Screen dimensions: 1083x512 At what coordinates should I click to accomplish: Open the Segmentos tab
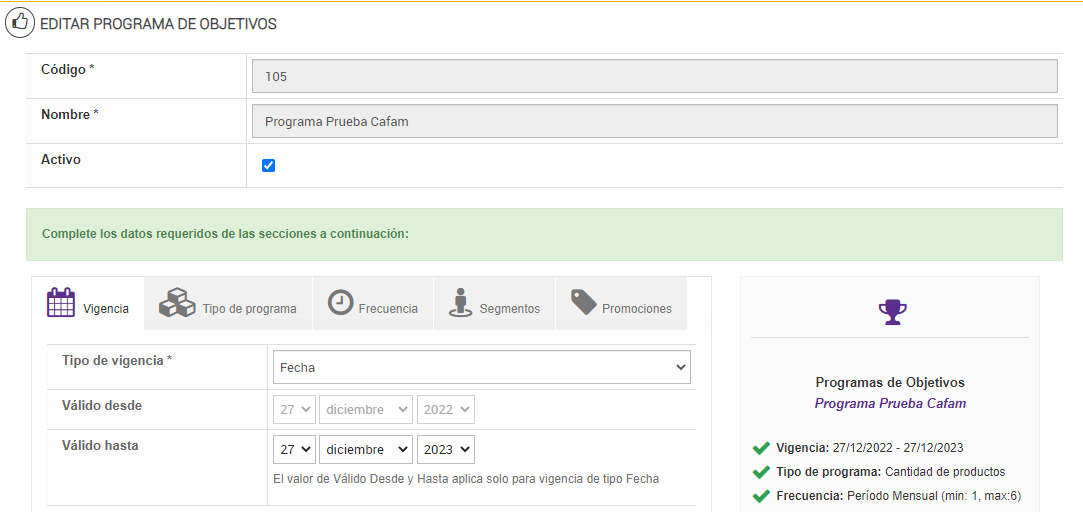pos(495,304)
